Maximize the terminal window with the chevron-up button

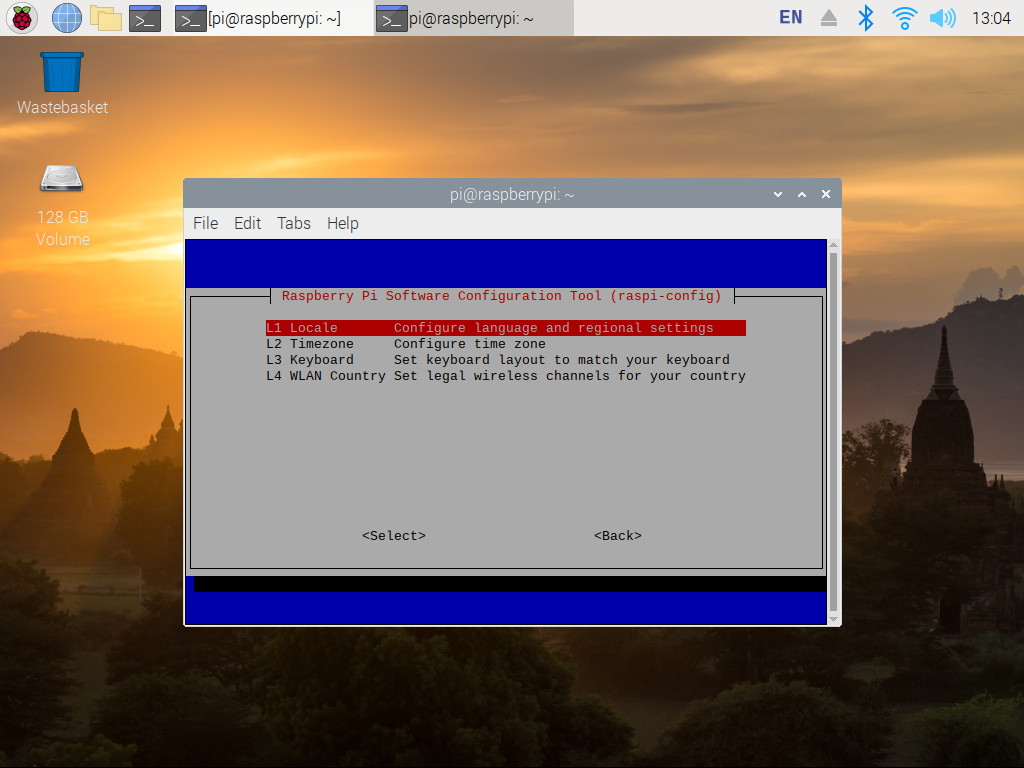802,195
